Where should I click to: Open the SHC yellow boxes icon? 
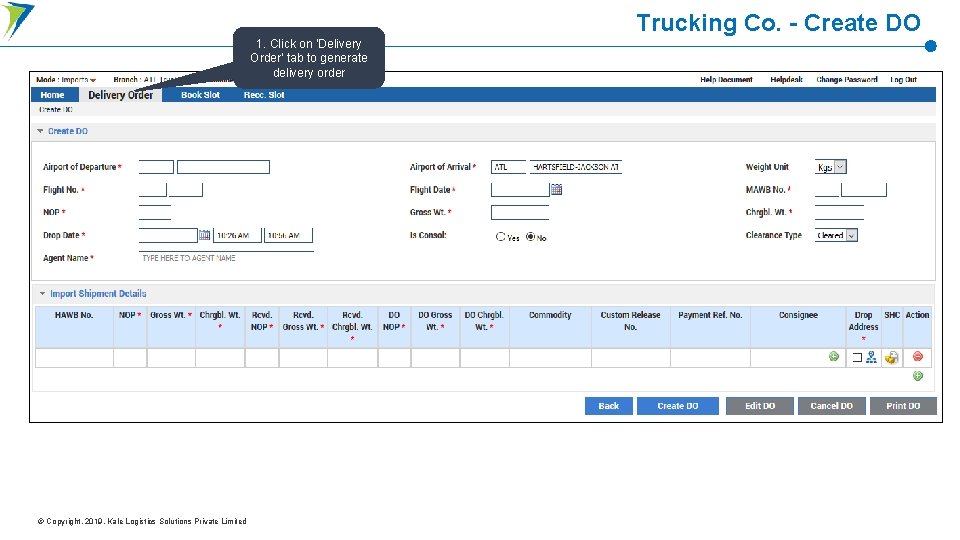point(891,358)
